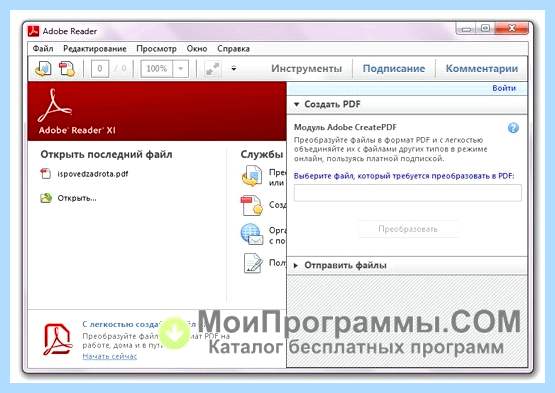
Task: Click the page number field showing 0
Action: click(100, 68)
